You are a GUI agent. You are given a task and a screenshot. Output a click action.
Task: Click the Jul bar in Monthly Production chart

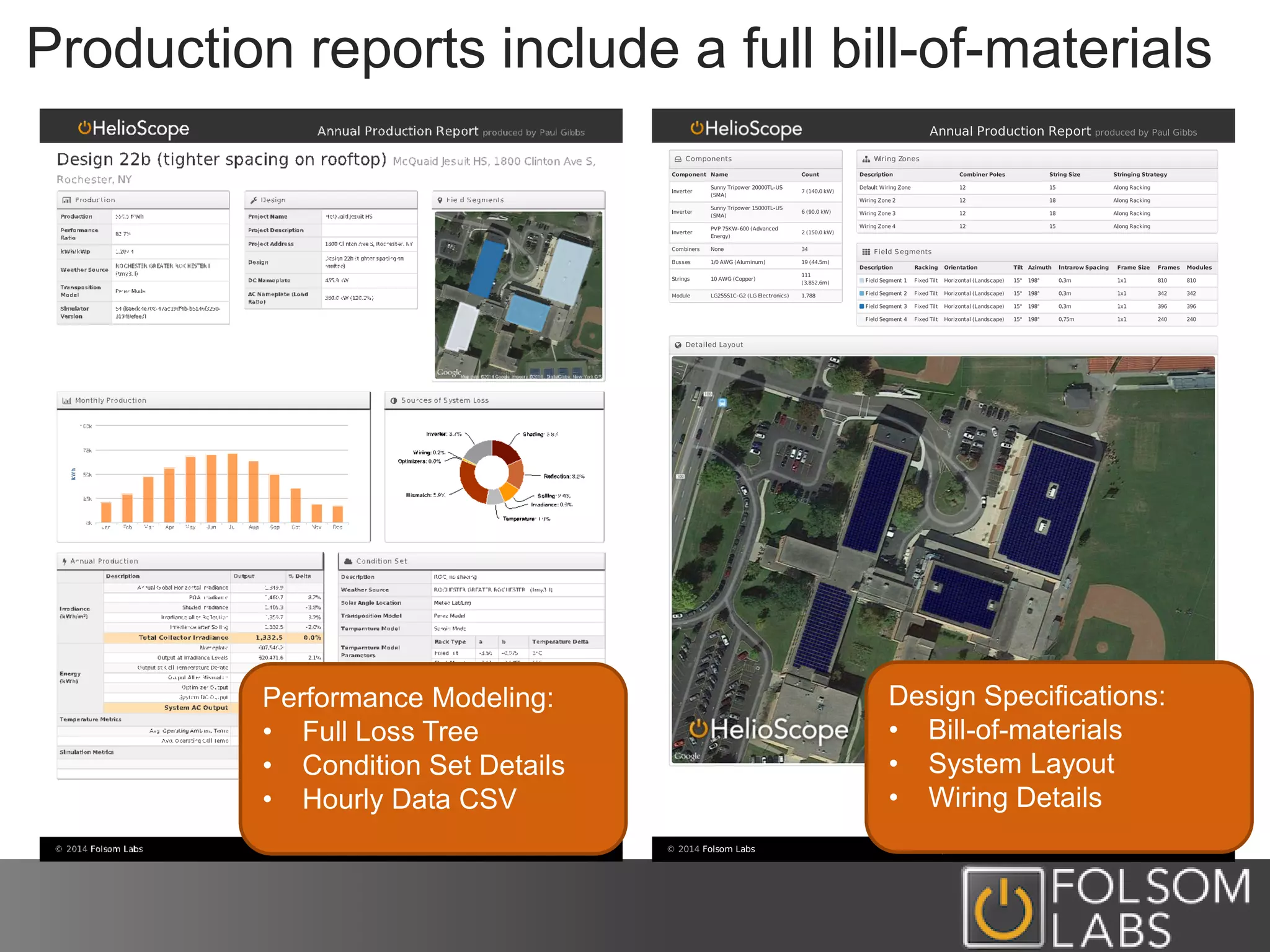click(x=233, y=488)
